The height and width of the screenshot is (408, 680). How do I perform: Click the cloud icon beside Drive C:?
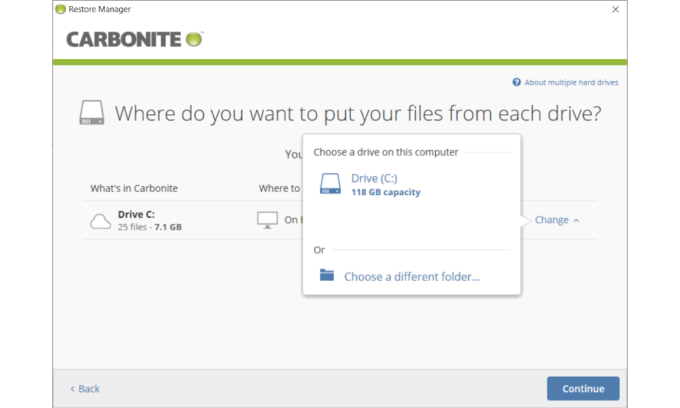100,221
